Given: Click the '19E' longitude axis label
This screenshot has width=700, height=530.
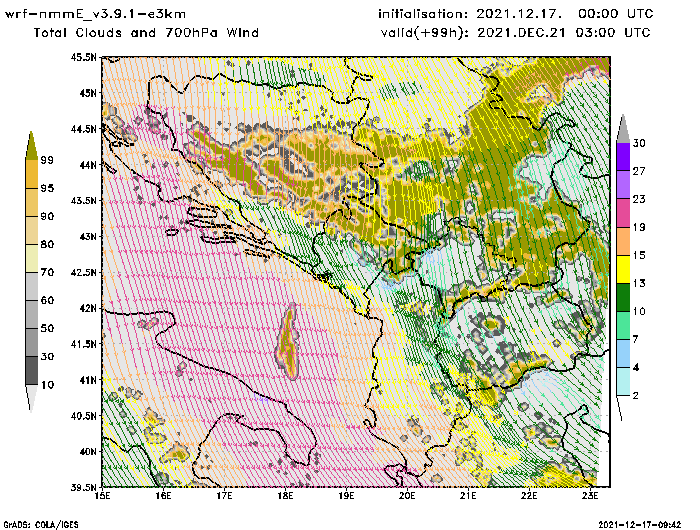Looking at the screenshot, I should (x=346, y=496).
